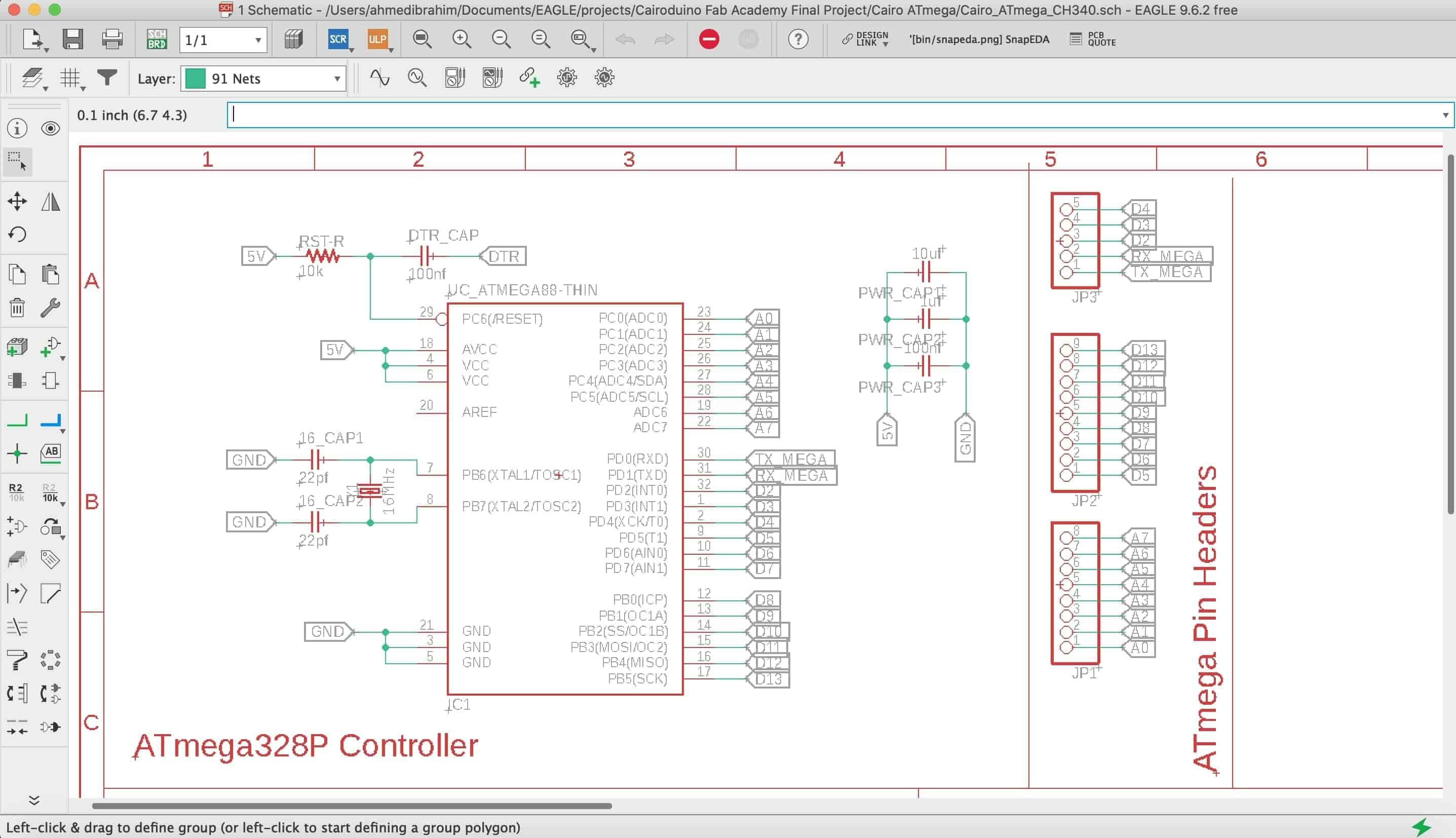Open the Help question mark icon
Viewport: 1456px width, 838px height.
(798, 39)
